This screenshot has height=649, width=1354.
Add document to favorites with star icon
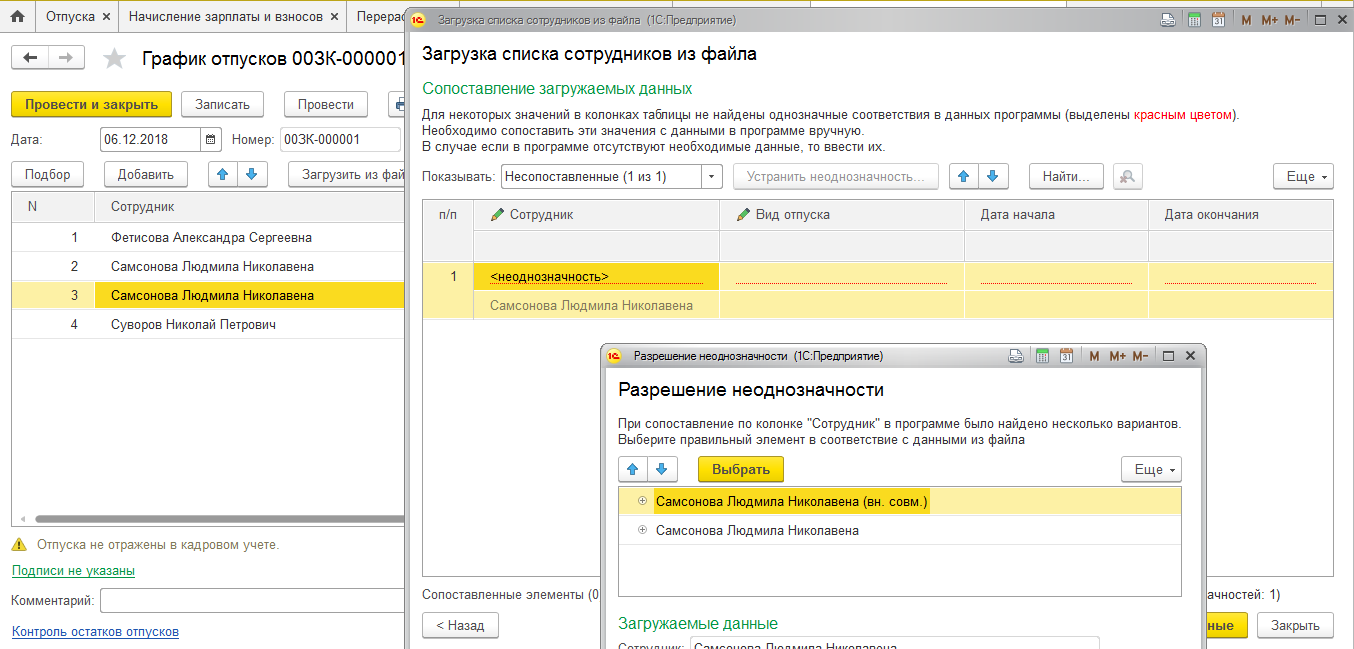pyautogui.click(x=115, y=59)
